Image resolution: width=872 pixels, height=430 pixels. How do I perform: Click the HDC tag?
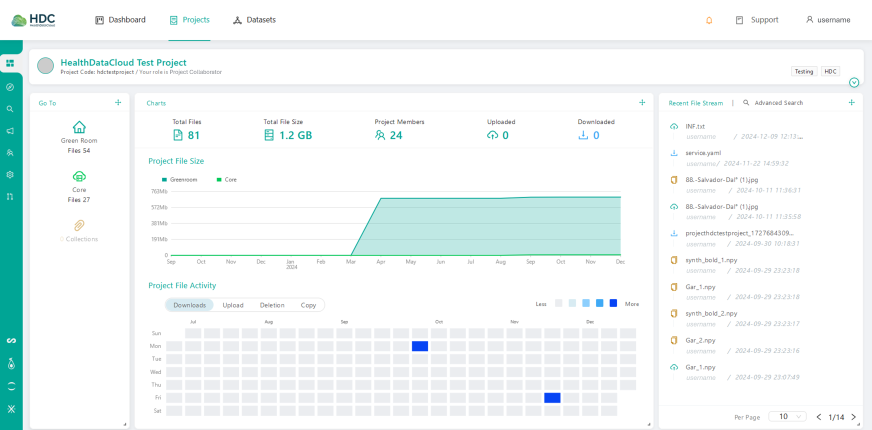(x=830, y=71)
